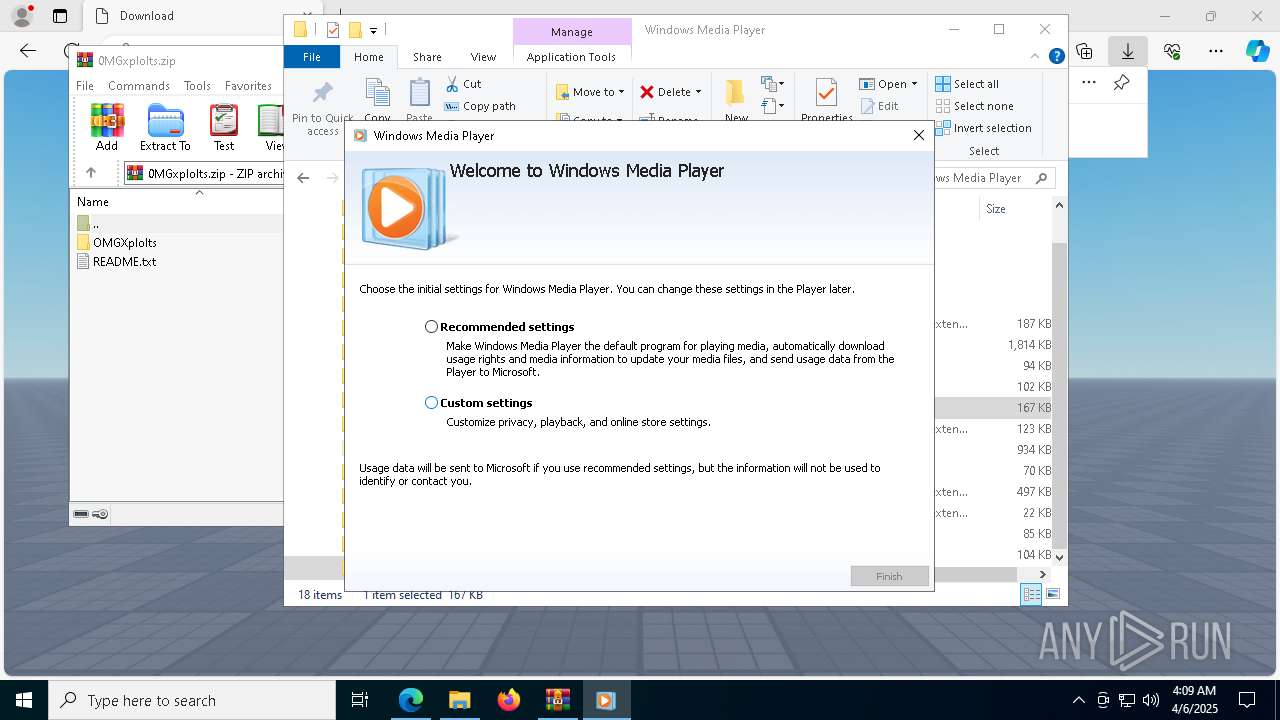Open Firefox from the taskbar
The width and height of the screenshot is (1280, 720).
(x=508, y=700)
